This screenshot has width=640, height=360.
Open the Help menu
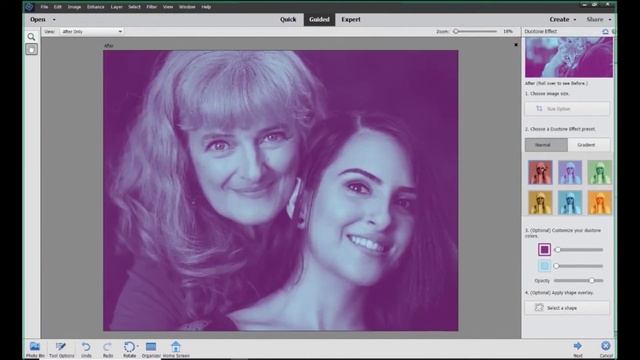tap(206, 7)
